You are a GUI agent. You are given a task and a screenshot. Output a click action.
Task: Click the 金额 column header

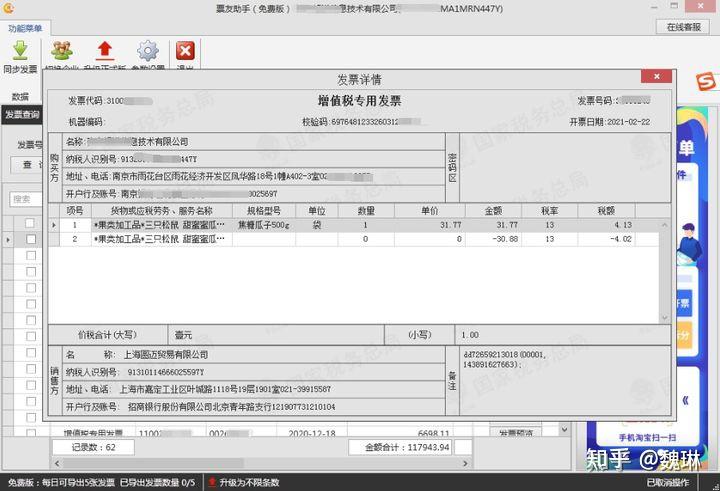coord(493,211)
